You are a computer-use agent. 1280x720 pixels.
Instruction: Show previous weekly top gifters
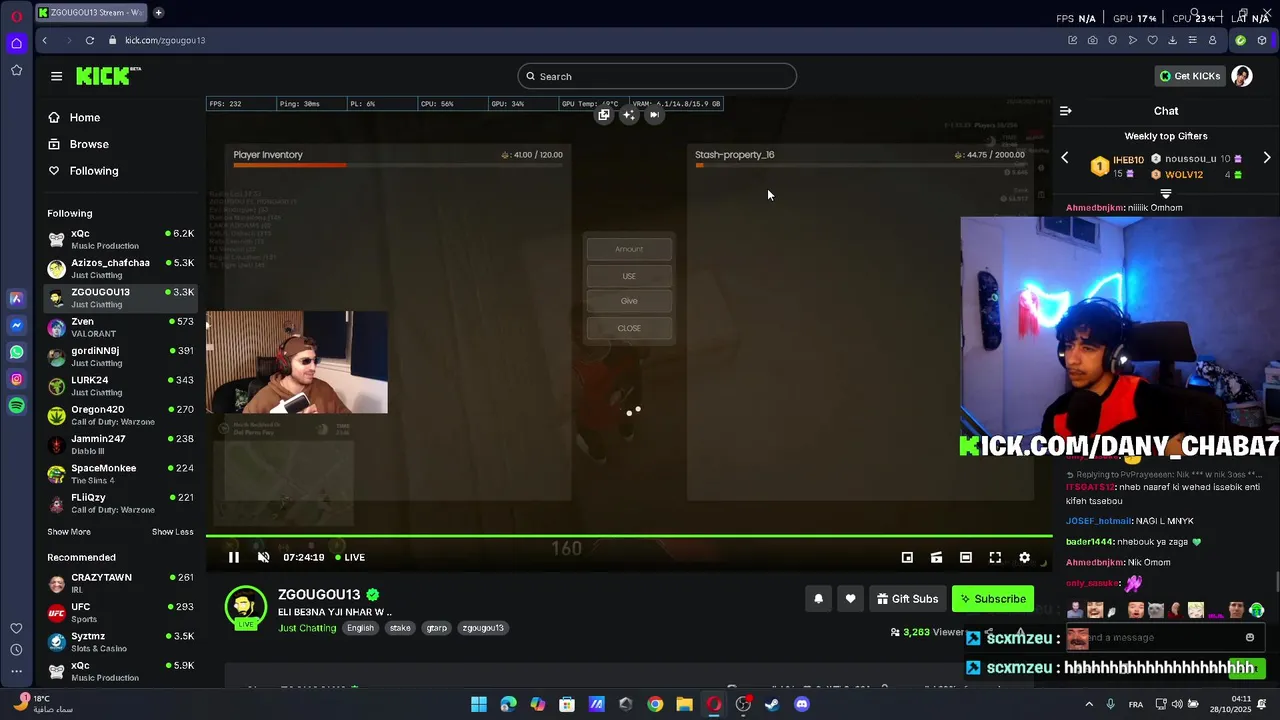pos(1065,158)
